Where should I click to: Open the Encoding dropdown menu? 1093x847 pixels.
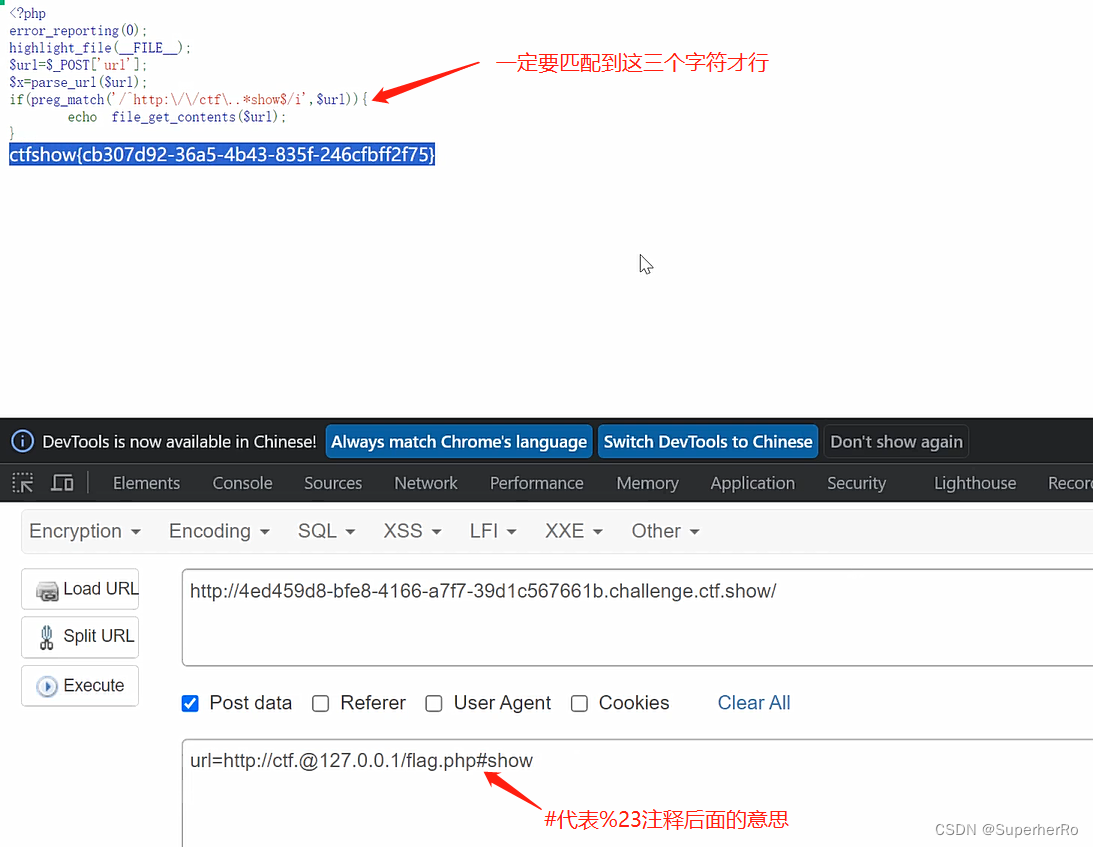tap(219, 531)
